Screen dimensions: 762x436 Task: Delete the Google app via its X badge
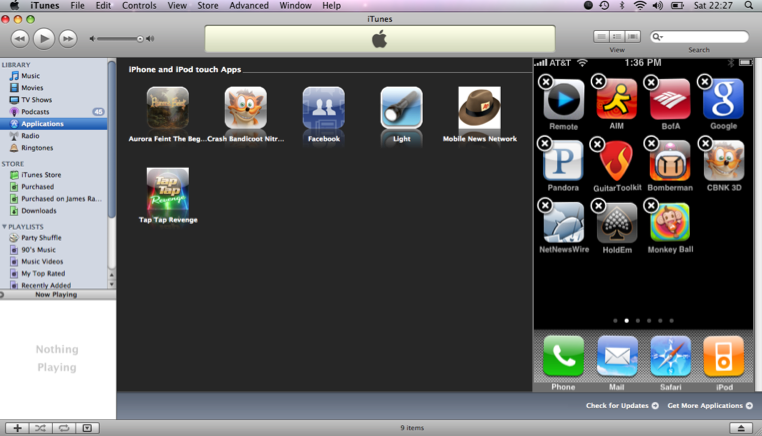tap(705, 82)
